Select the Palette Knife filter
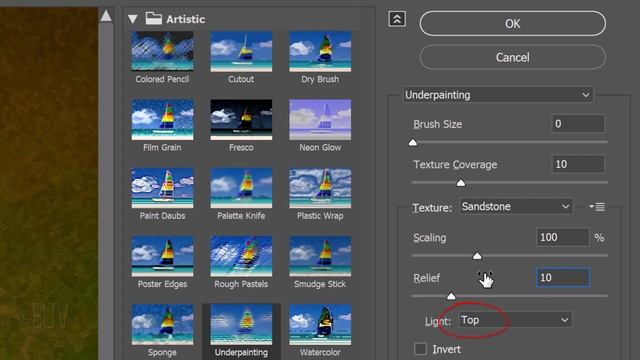The image size is (640, 360). (x=241, y=188)
